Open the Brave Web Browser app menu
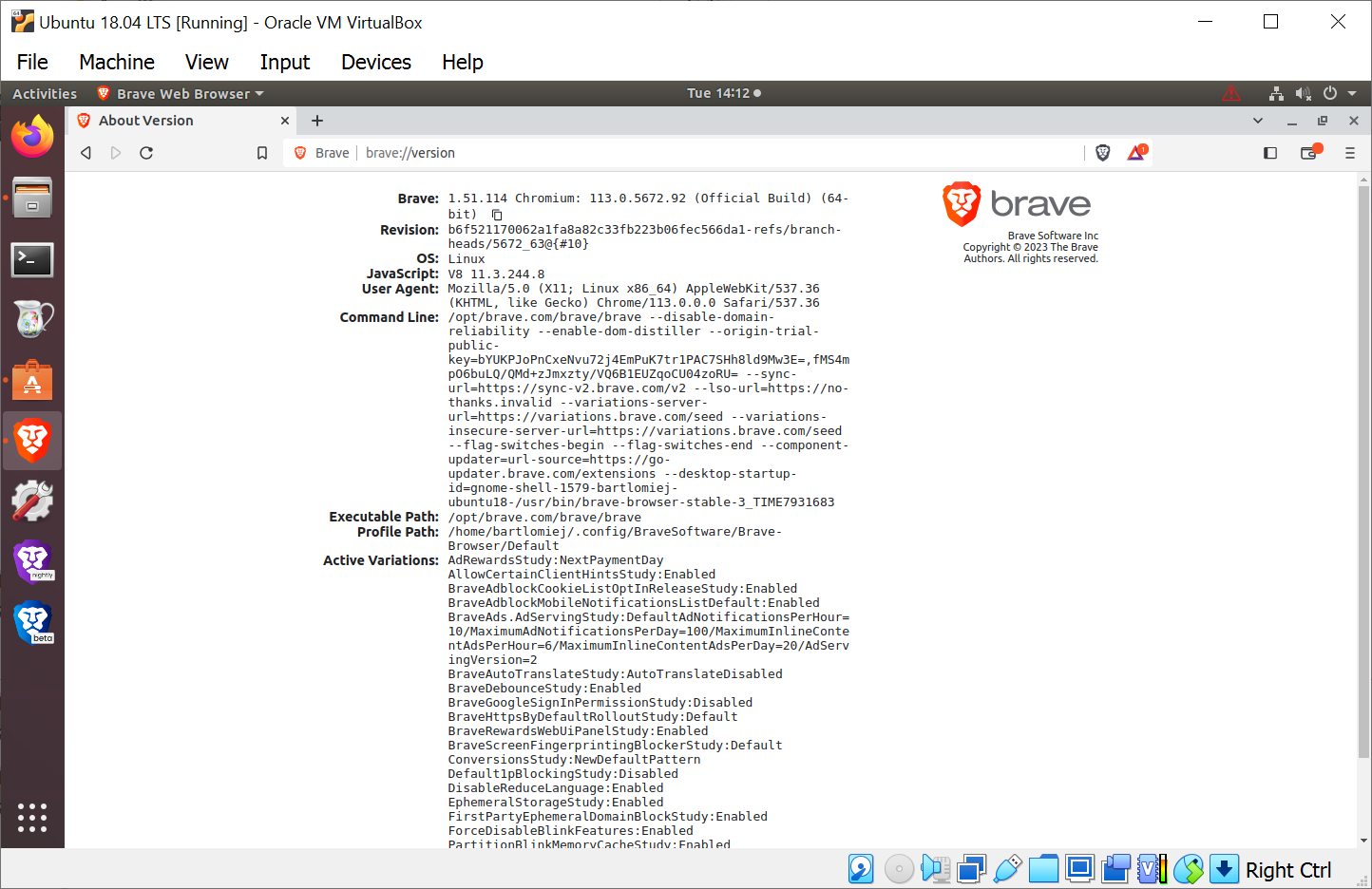Viewport: 1372px width, 889px height. (181, 93)
